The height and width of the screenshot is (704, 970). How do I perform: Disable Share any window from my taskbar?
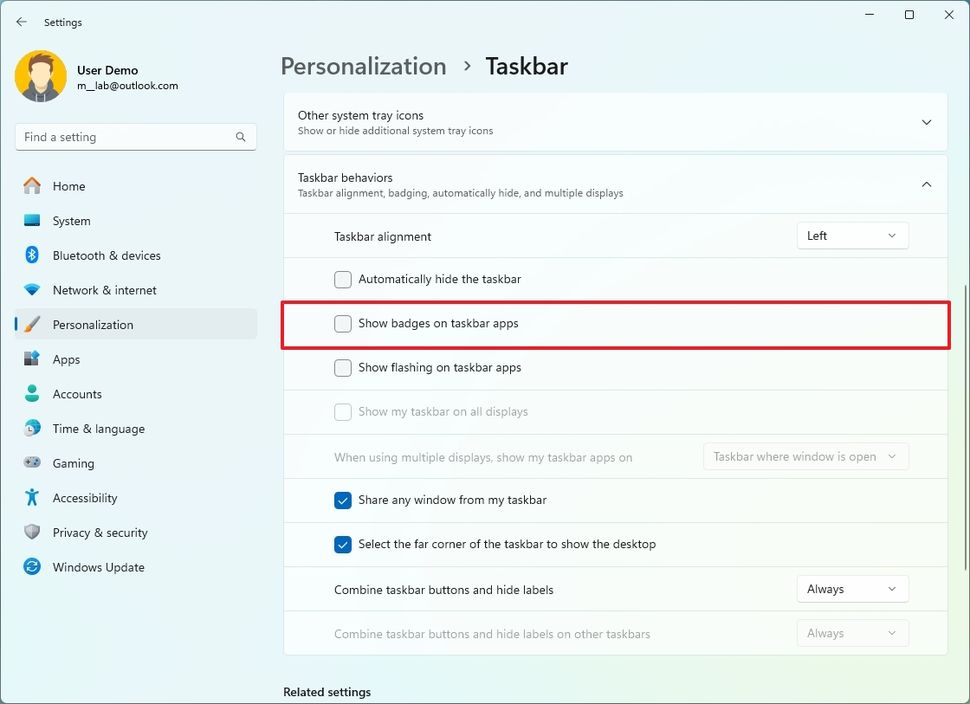pyautogui.click(x=343, y=500)
